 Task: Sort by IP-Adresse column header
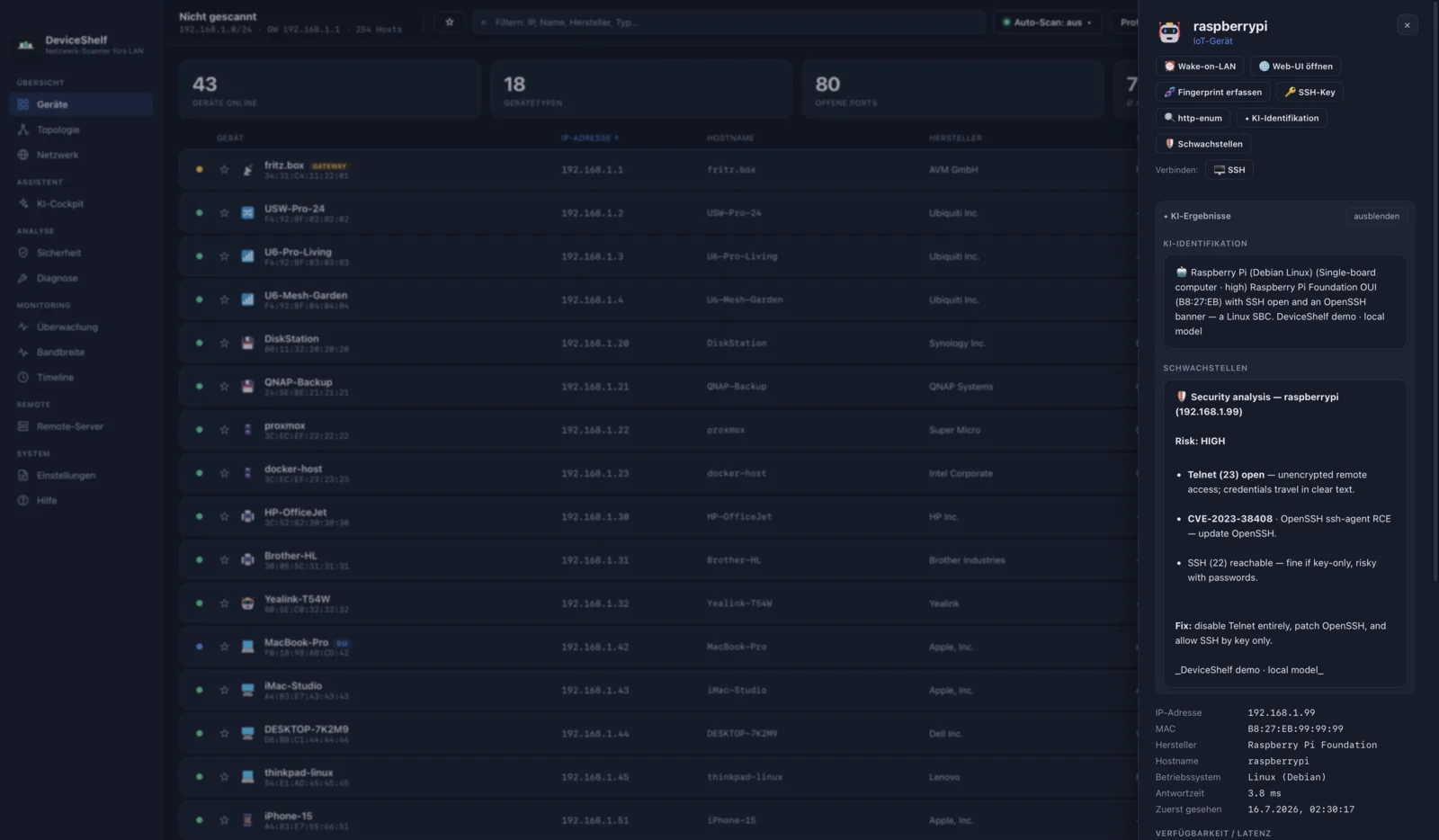[x=590, y=139]
